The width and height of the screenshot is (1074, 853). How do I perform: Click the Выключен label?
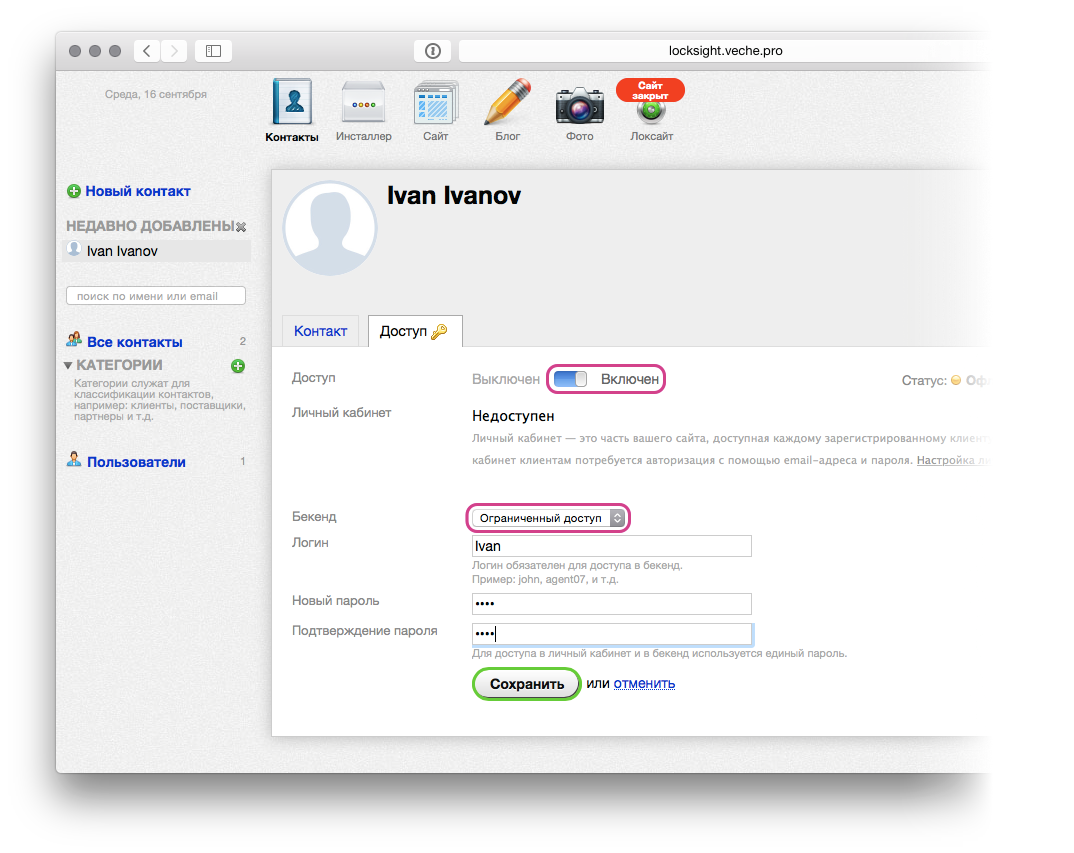pos(505,380)
